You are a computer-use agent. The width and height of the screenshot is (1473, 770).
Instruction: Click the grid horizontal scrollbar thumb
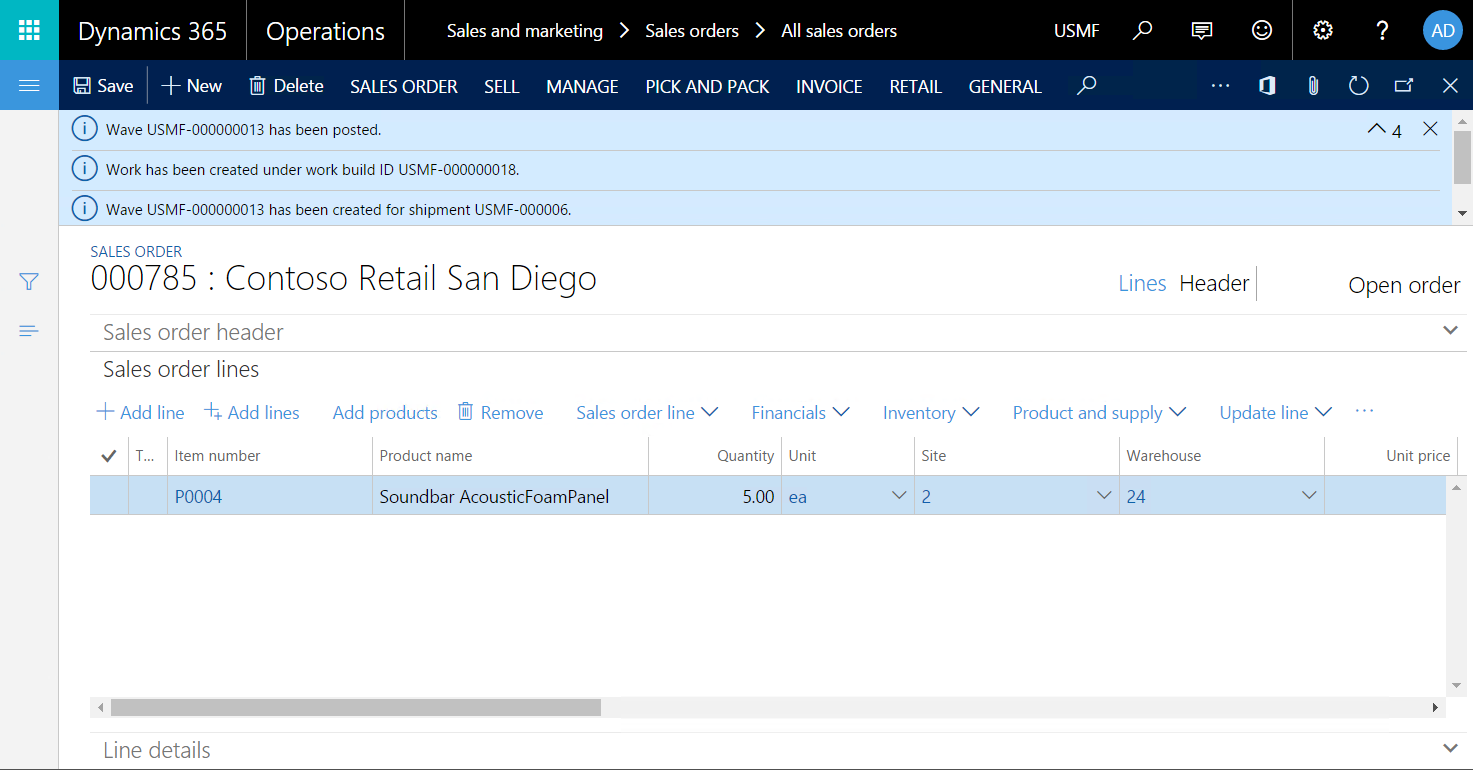click(x=356, y=707)
